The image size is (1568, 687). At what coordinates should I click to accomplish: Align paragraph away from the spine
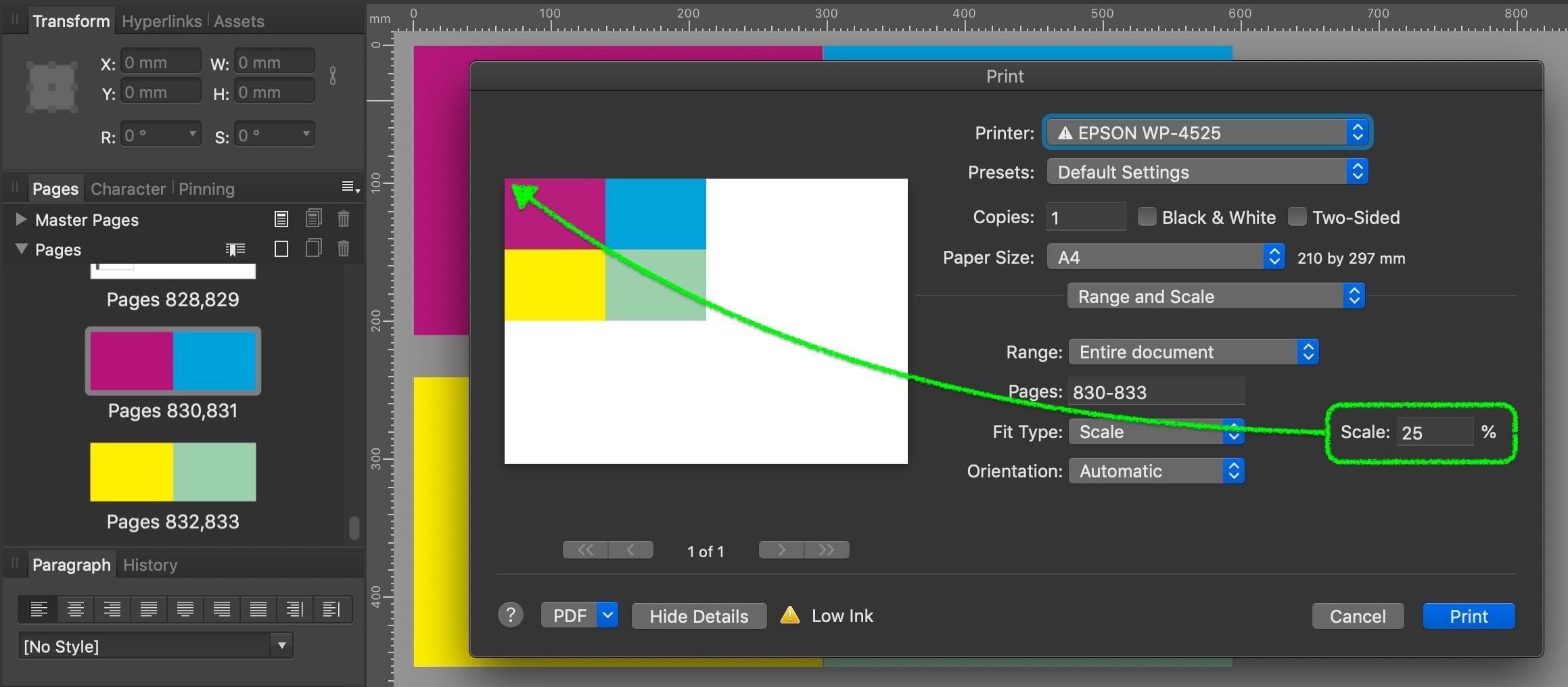(x=331, y=609)
